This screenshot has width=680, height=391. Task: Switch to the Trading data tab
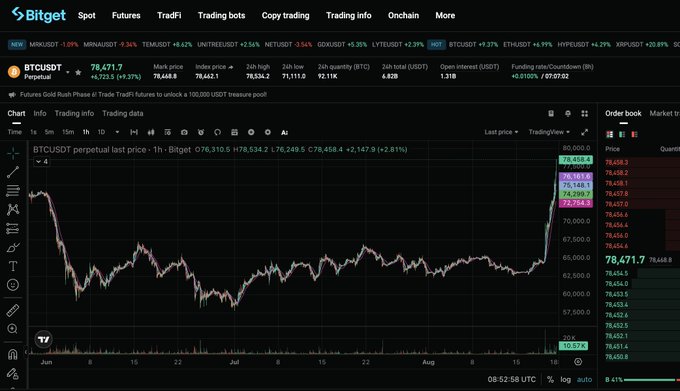tap(123, 113)
